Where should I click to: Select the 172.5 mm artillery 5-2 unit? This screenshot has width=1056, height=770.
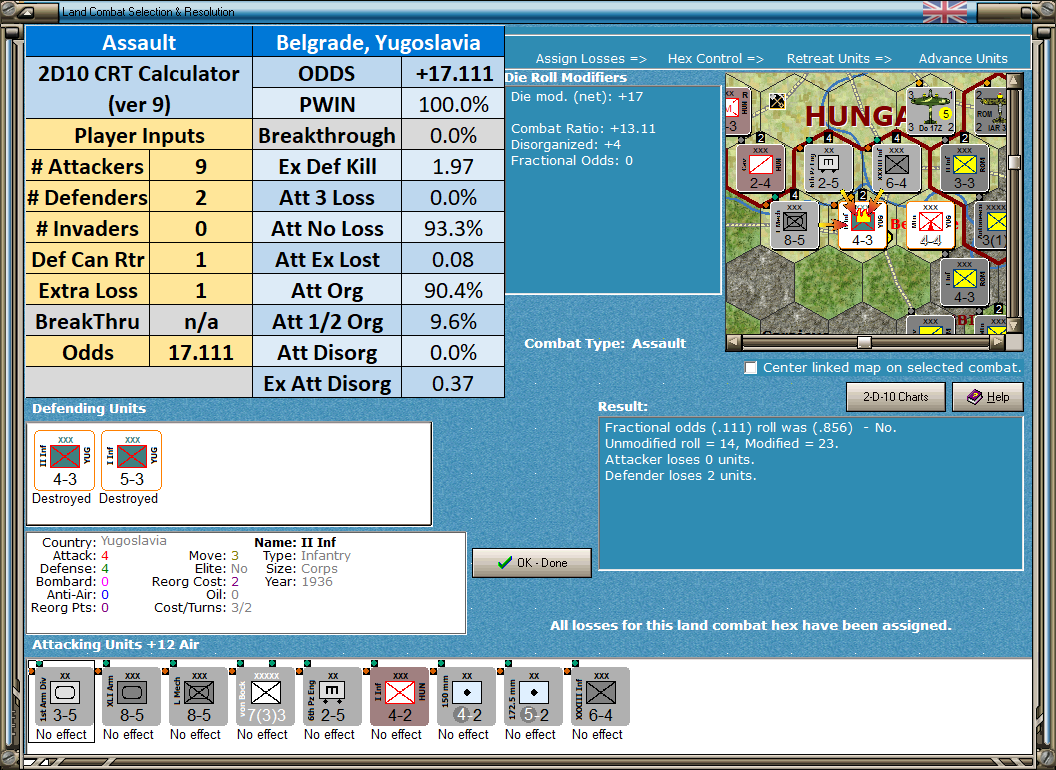pos(533,697)
